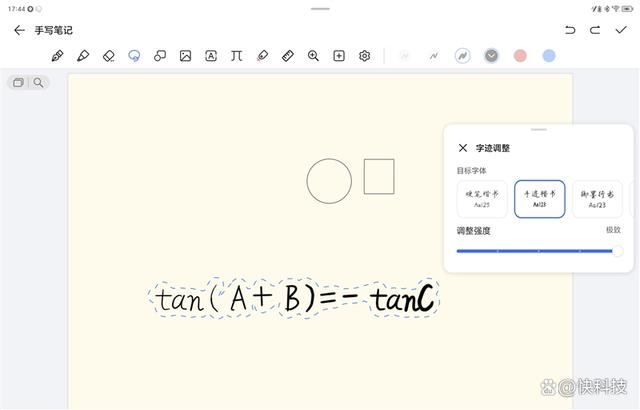
Task: Go back from handwriting note
Action: pyautogui.click(x=19, y=30)
